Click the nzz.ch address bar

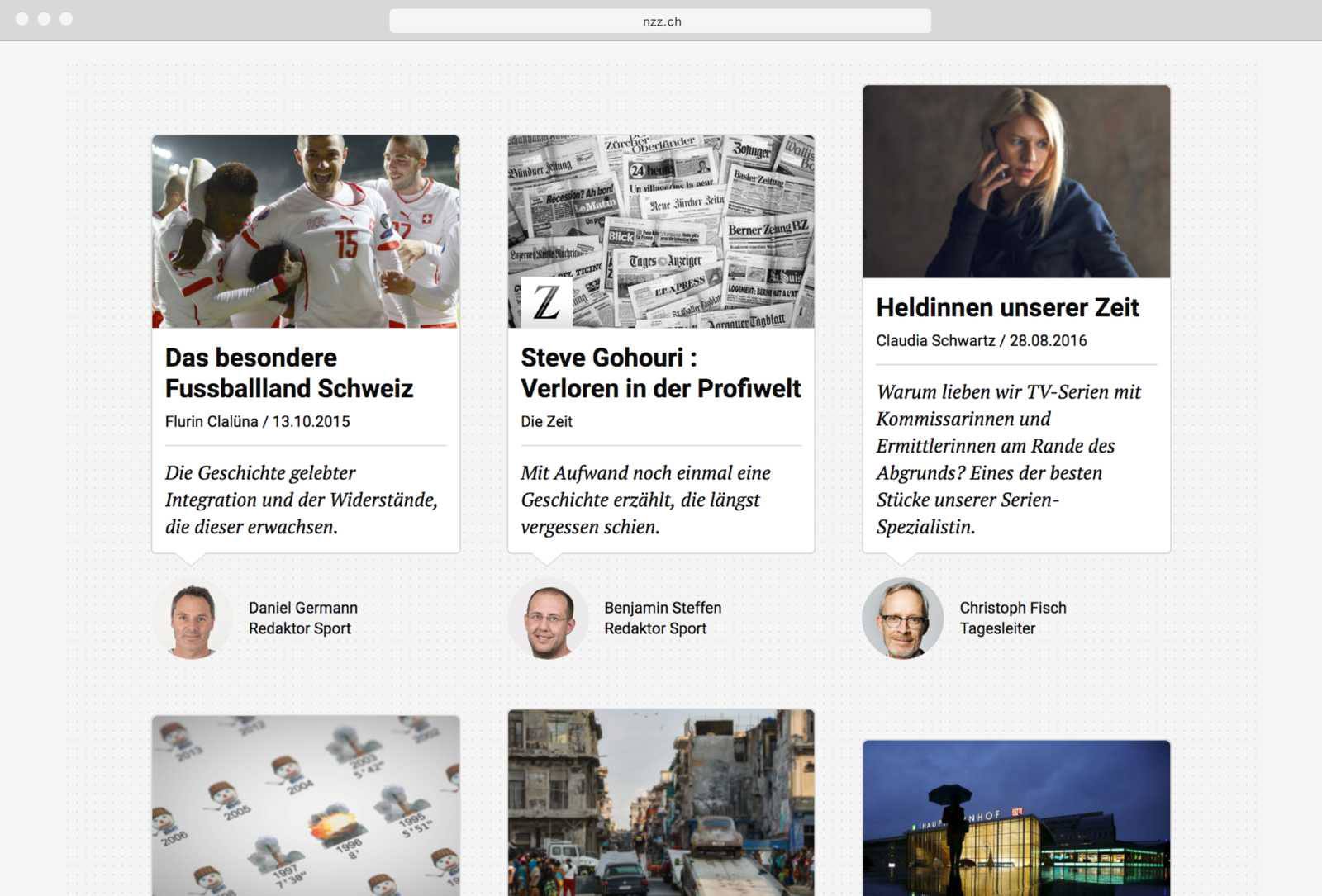[x=660, y=21]
